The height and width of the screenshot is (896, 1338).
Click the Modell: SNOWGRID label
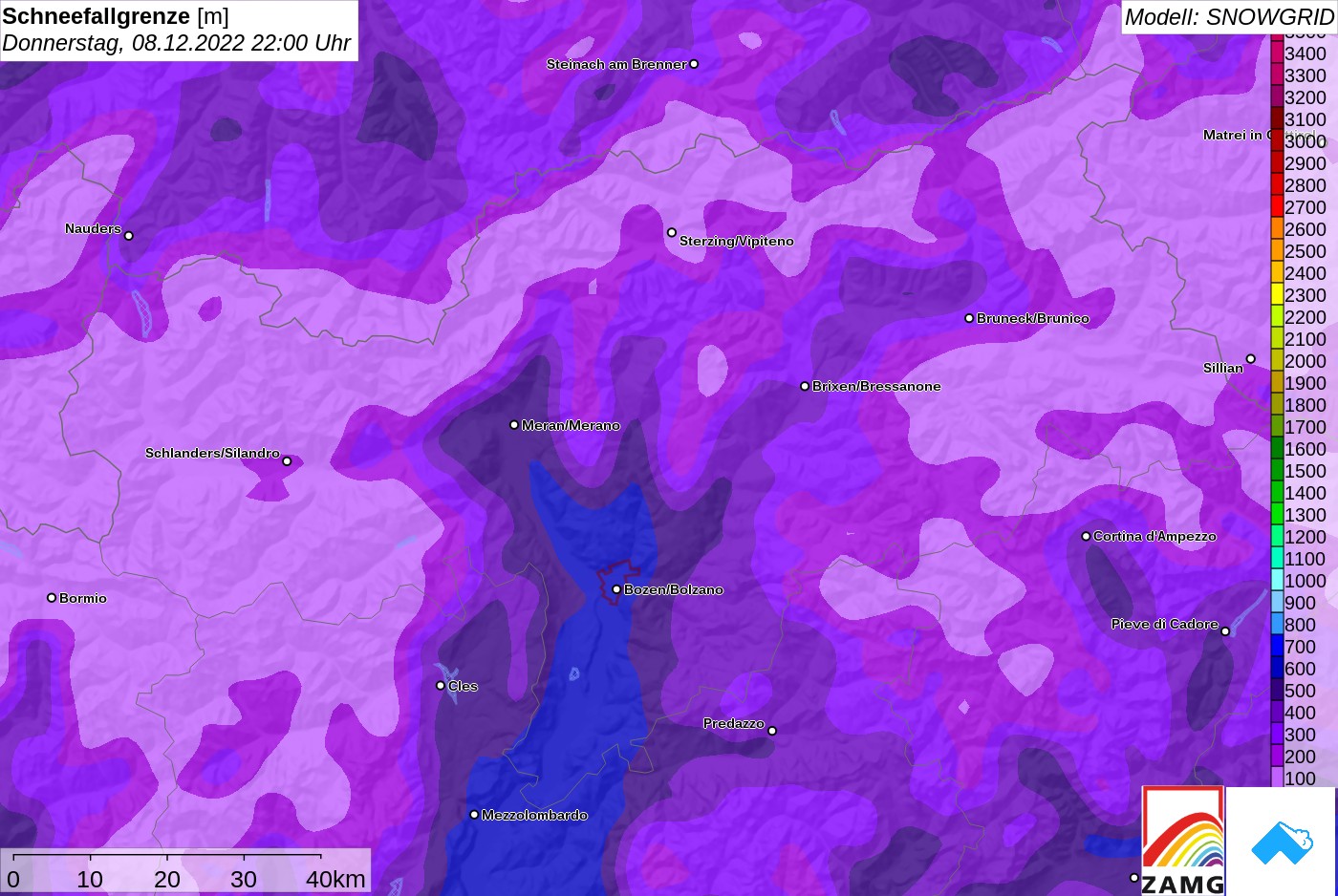pos(1229,16)
